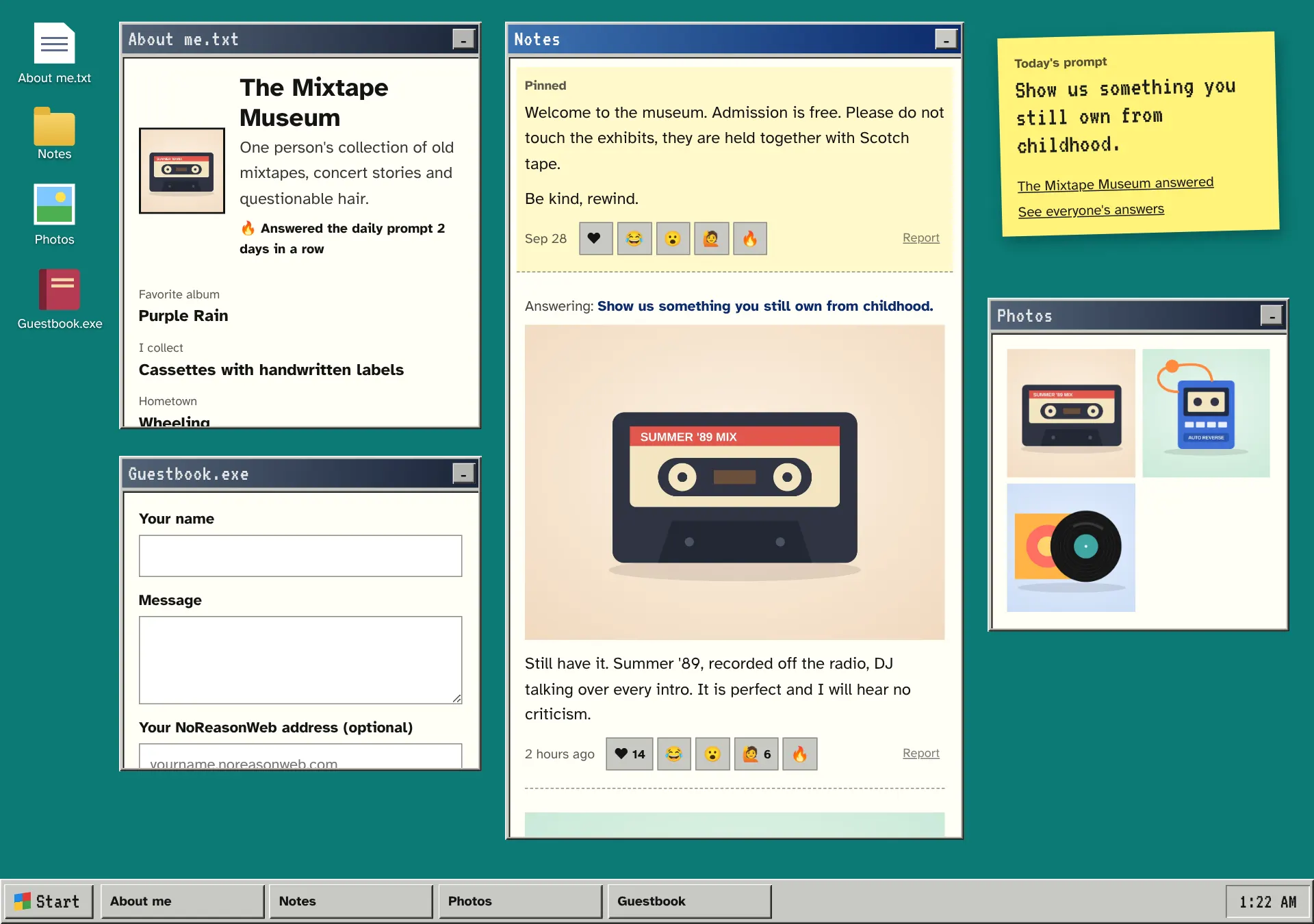Open the cassette tape photo thumbnail
This screenshot has height=924, width=1314.
click(x=1071, y=413)
